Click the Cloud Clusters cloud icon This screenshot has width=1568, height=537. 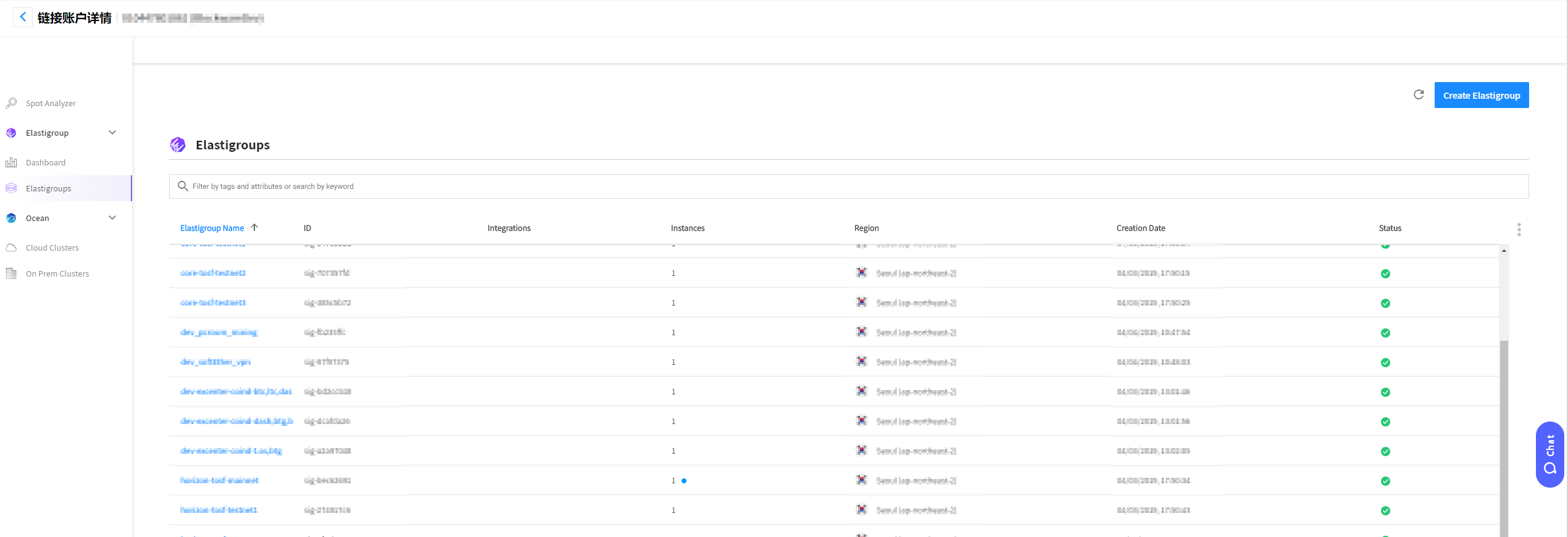tap(11, 248)
